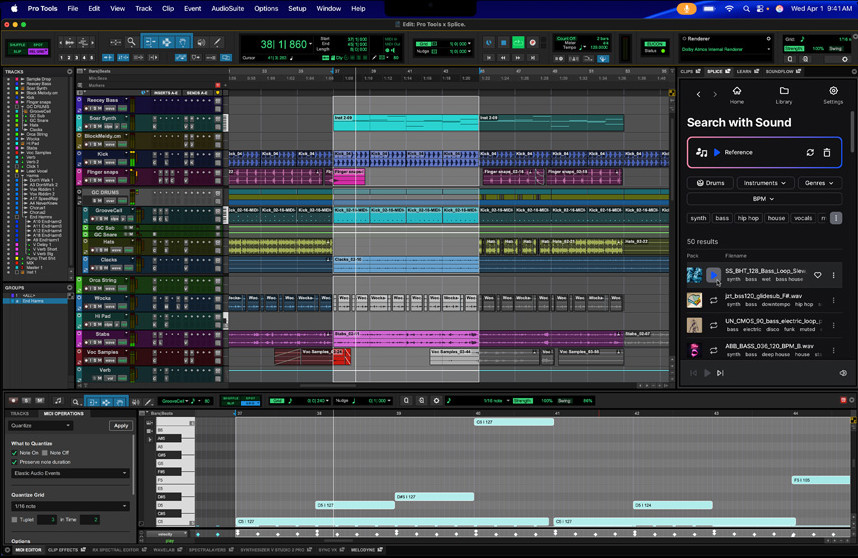Delete the reference with trash icon
858x558 pixels.
pyautogui.click(x=827, y=153)
